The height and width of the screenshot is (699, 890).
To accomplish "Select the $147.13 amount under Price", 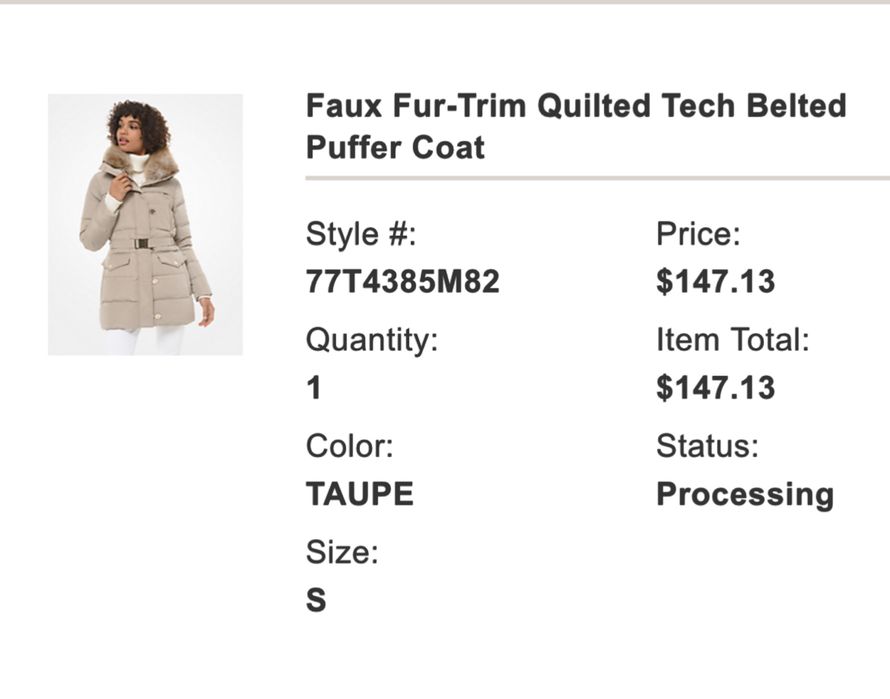I will point(715,282).
